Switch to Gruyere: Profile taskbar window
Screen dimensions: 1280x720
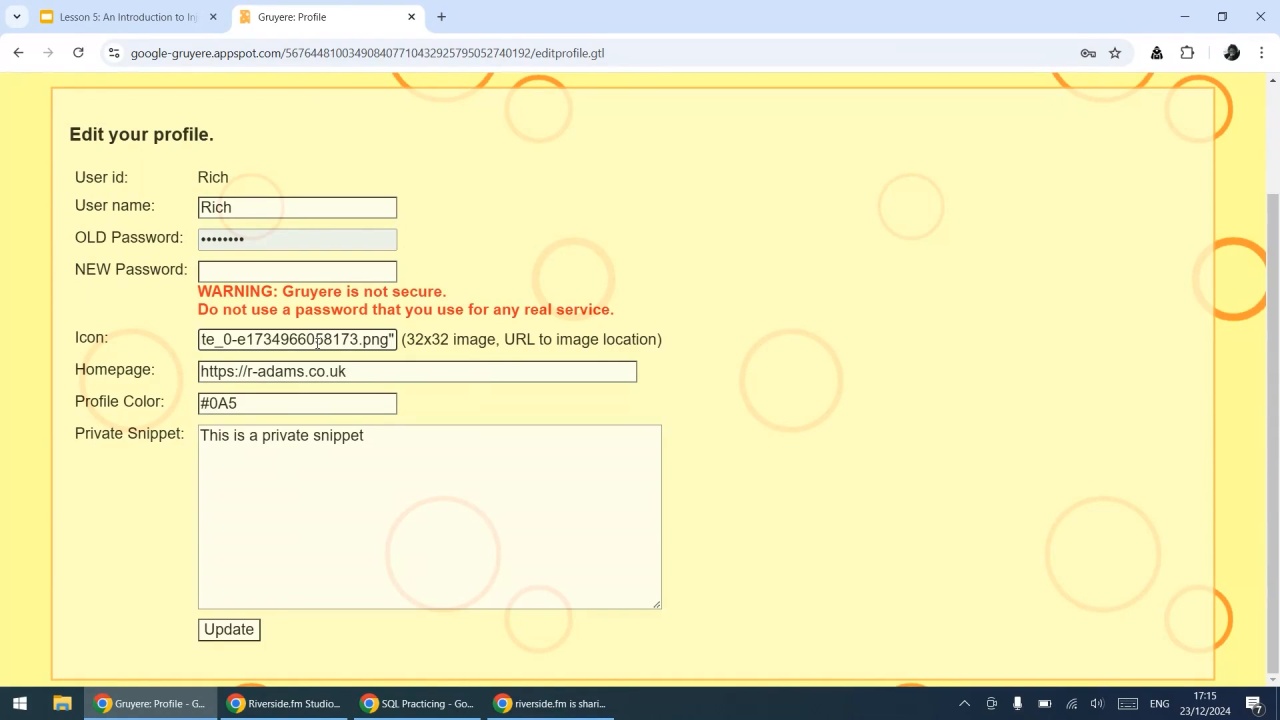coord(150,703)
